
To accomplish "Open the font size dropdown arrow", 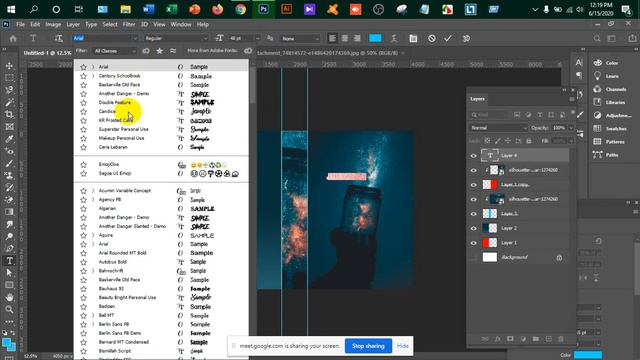I will [x=258, y=38].
